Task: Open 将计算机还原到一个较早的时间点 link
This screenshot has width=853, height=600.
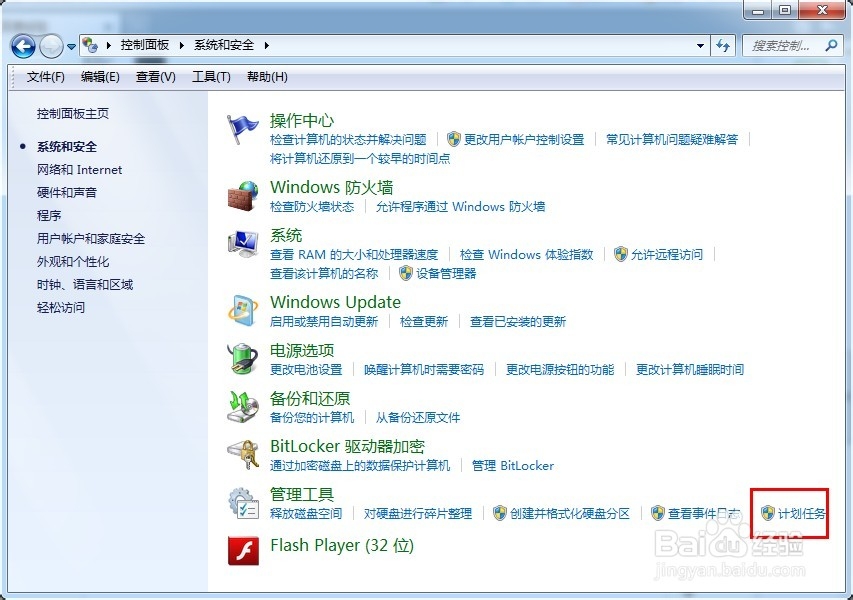Action: 360,159
